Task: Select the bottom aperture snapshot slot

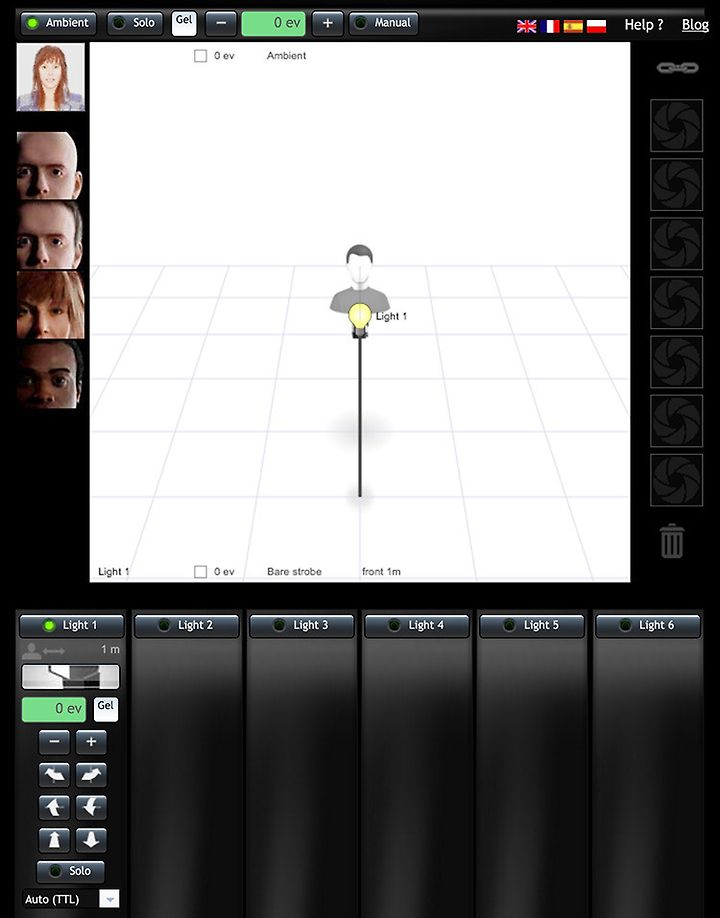Action: pos(677,480)
